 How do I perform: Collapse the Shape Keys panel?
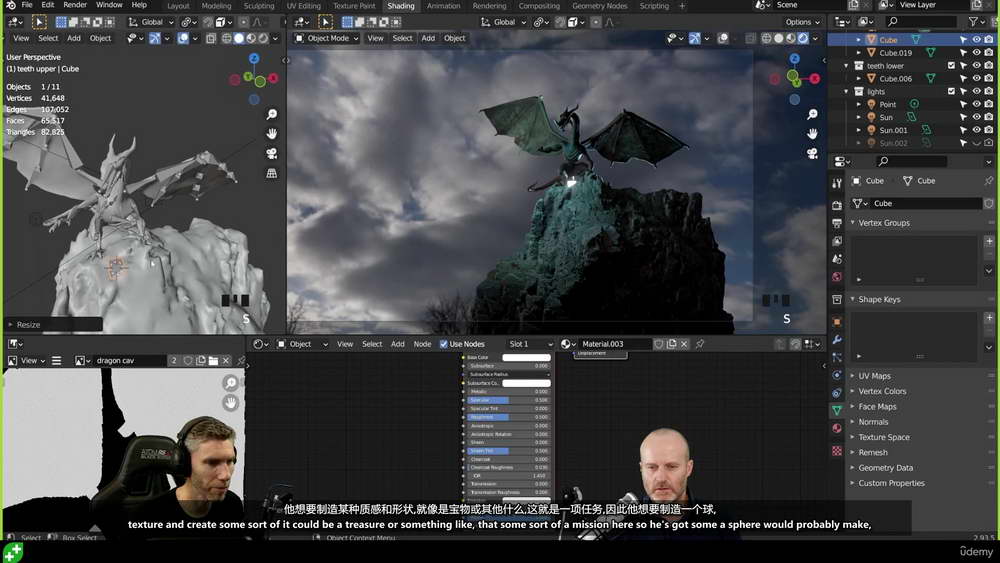click(853, 299)
